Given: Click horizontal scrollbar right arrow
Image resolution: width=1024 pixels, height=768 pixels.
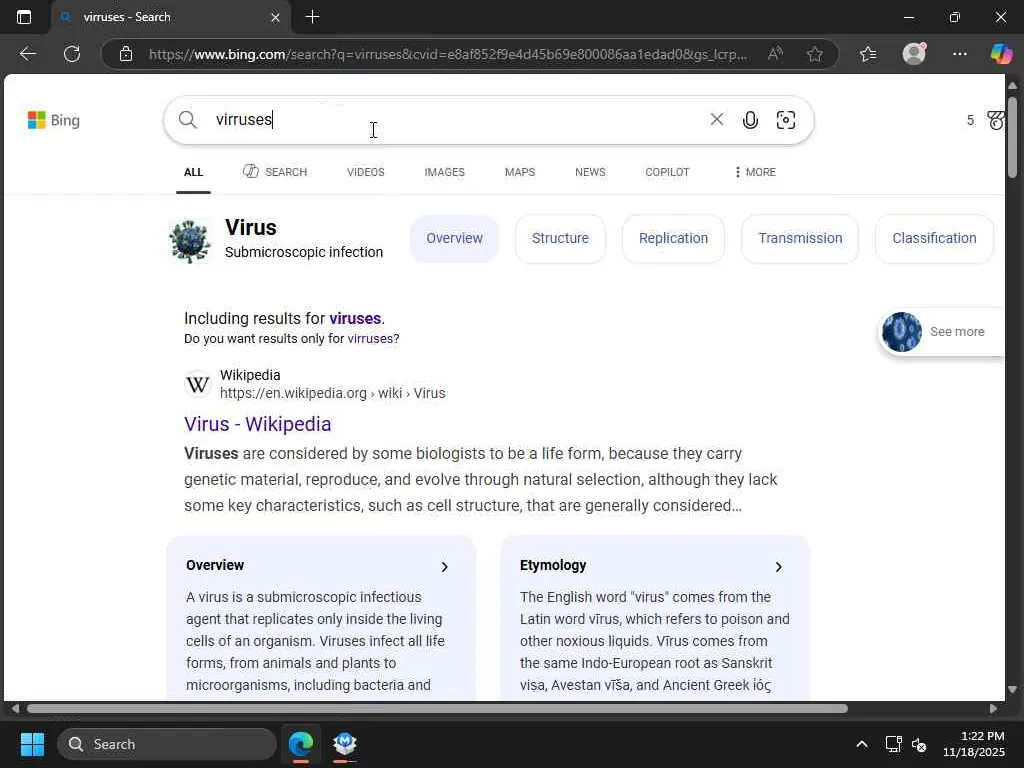Looking at the screenshot, I should coord(993,709).
